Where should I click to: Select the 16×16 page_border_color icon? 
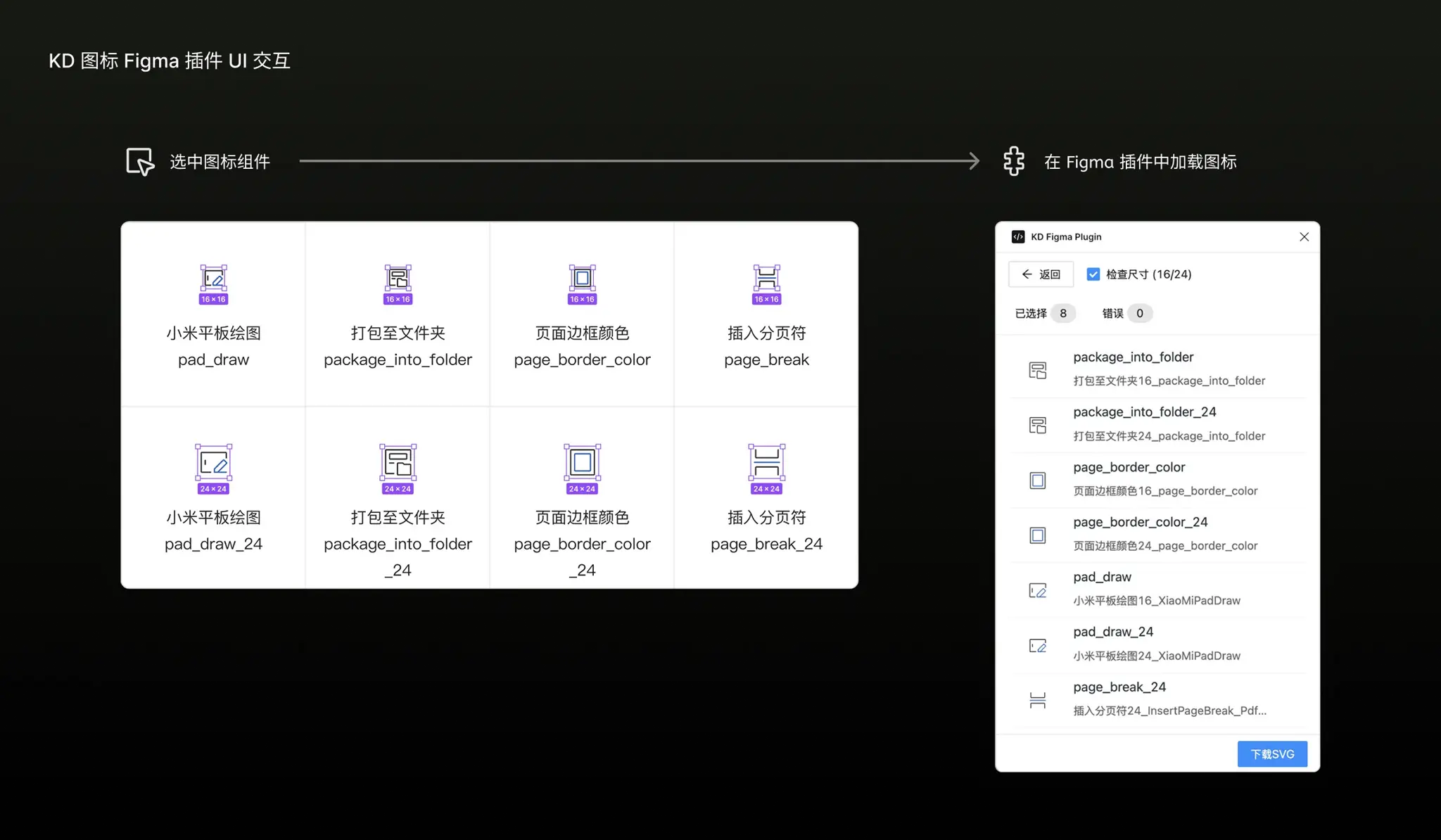pos(582,279)
